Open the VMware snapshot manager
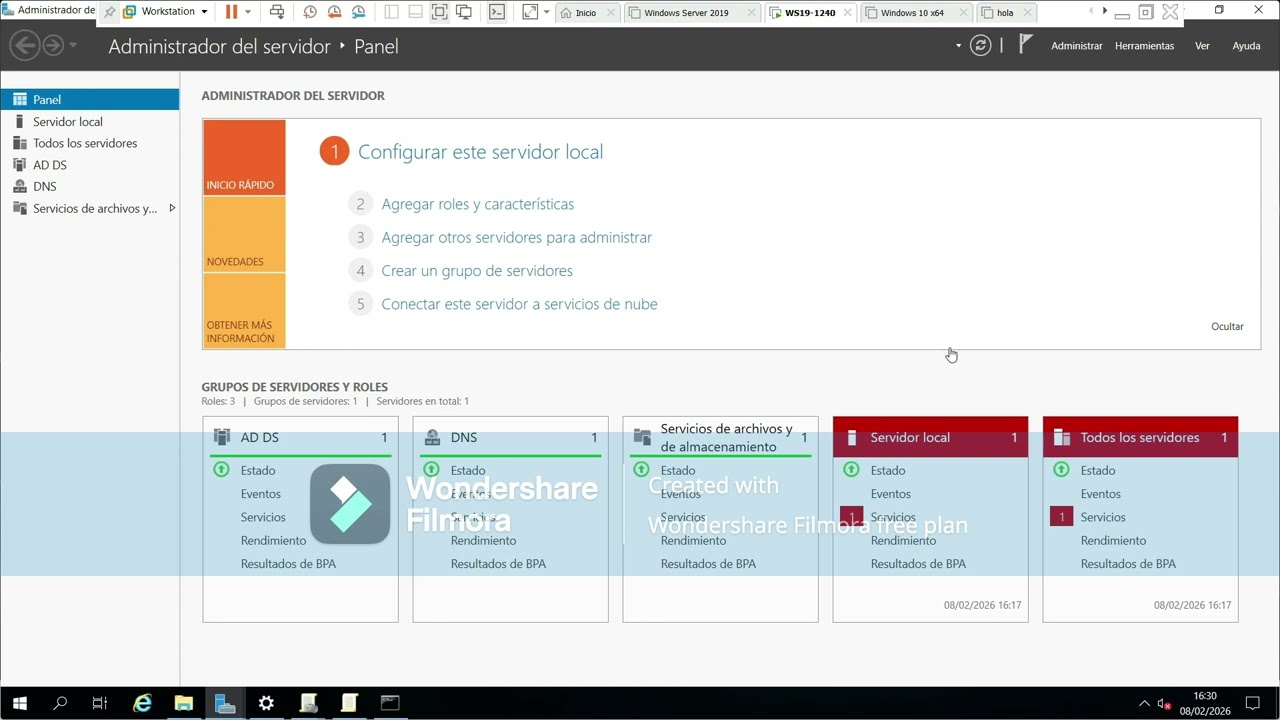 pos(358,12)
